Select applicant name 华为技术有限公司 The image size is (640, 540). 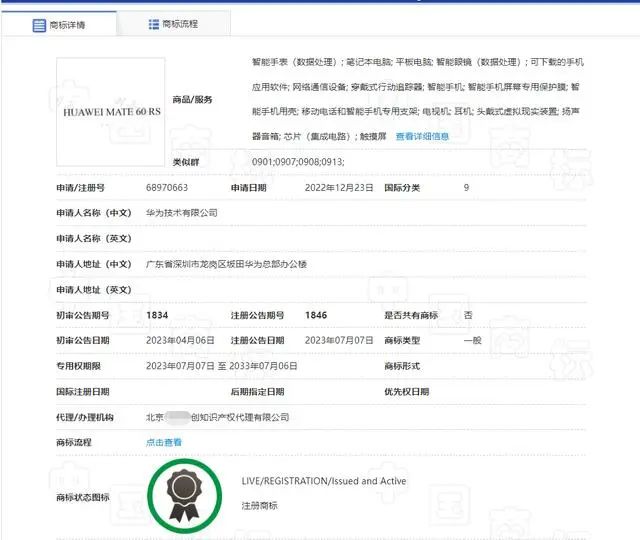coord(182,213)
